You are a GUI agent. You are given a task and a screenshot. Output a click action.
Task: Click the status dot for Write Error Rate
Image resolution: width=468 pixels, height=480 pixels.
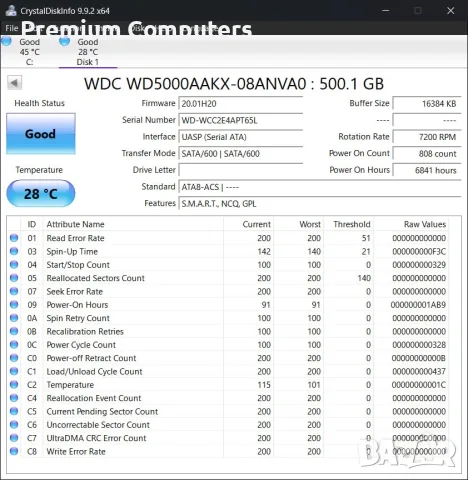tap(14, 451)
